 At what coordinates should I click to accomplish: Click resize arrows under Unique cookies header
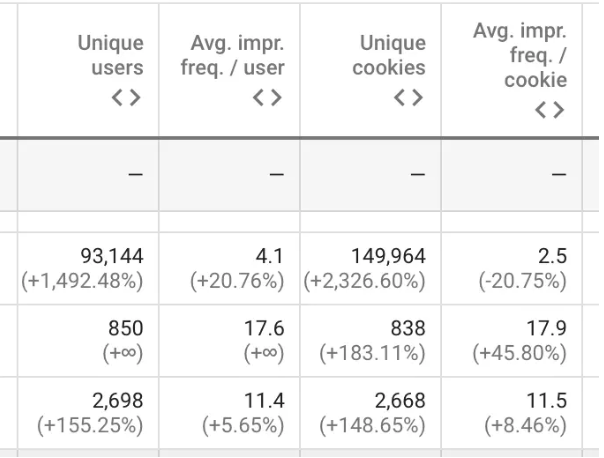pyautogui.click(x=408, y=98)
